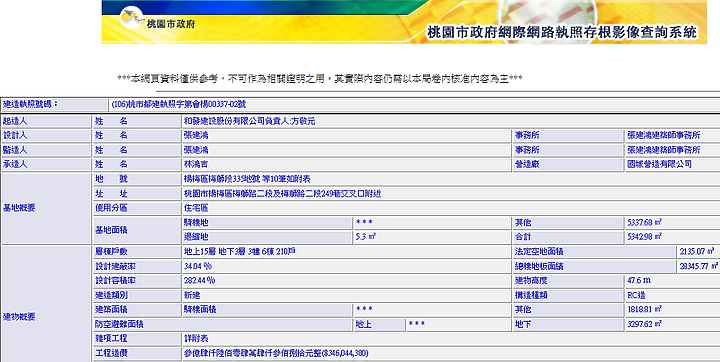Click the 桃園市政府網際網路執照存根影像查詢系統 banner title
Viewport: 720px width, 362px height.
[562, 32]
